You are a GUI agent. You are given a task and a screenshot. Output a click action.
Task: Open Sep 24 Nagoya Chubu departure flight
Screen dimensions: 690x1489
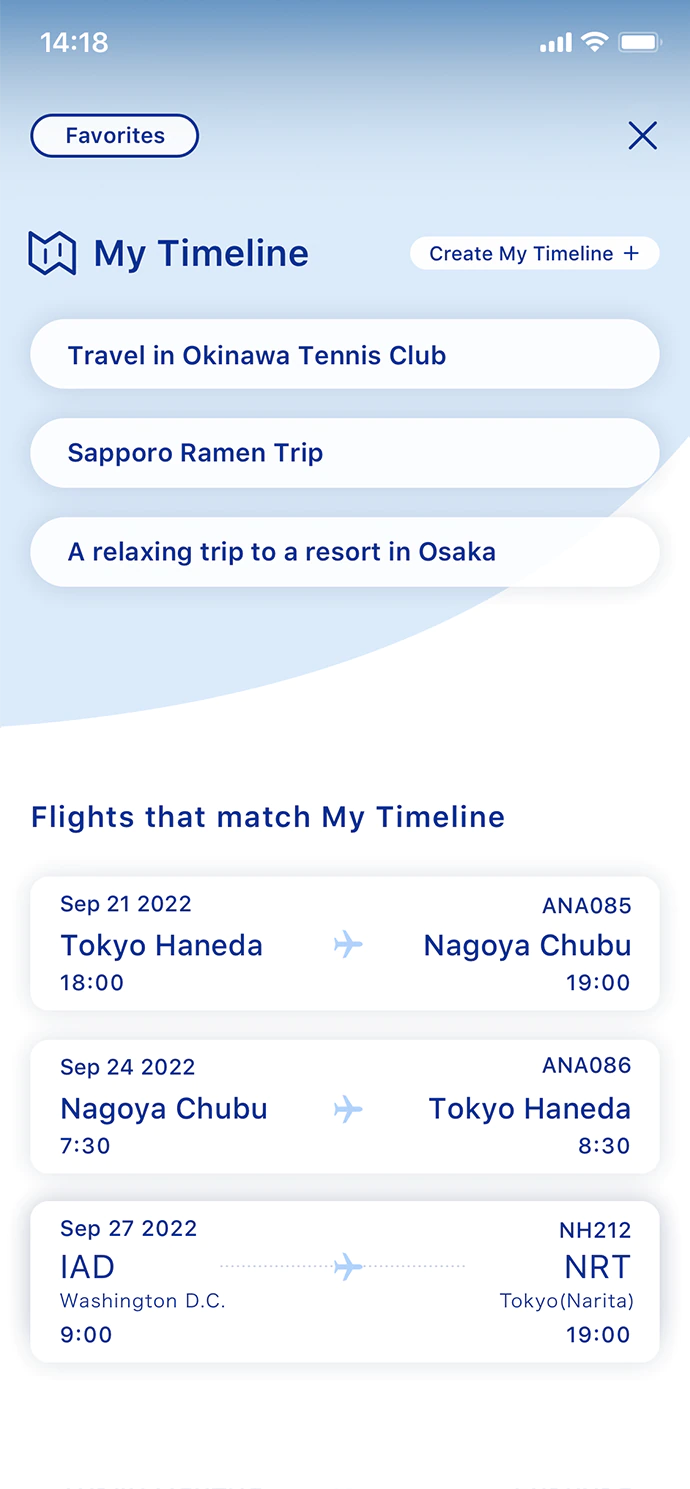pos(164,1108)
